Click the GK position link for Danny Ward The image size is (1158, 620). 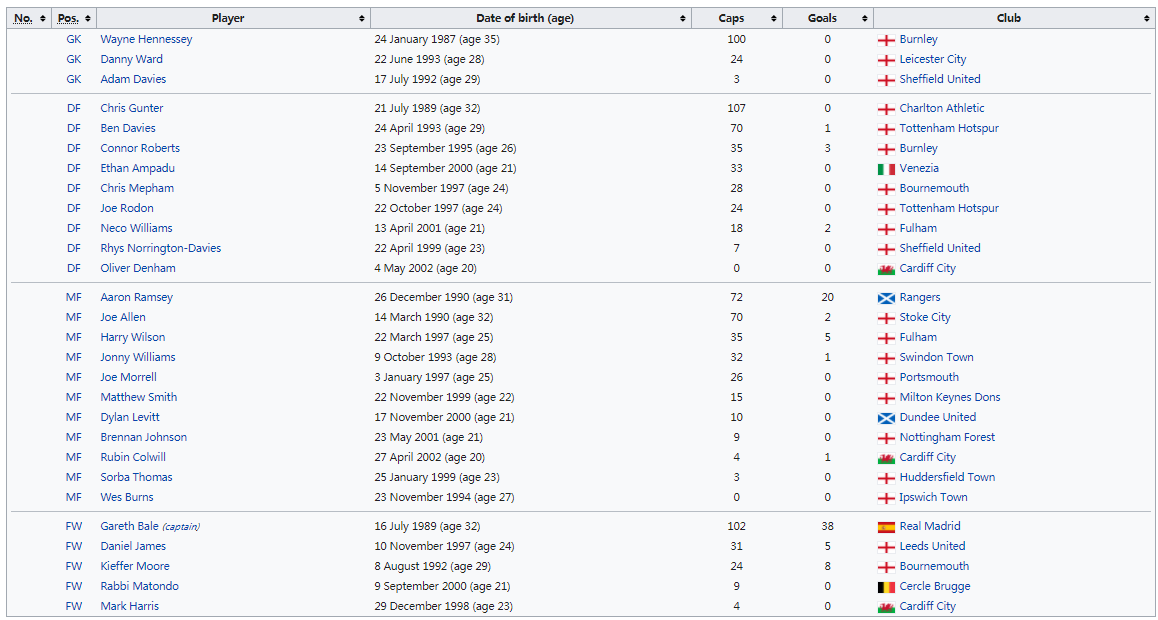coord(74,59)
